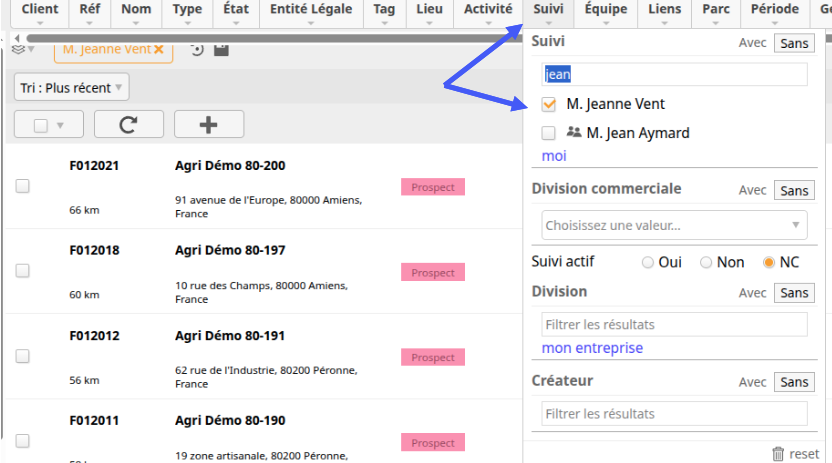Image resolution: width=832 pixels, height=463 pixels.
Task: Open the Parc filter menu
Action: click(x=716, y=13)
